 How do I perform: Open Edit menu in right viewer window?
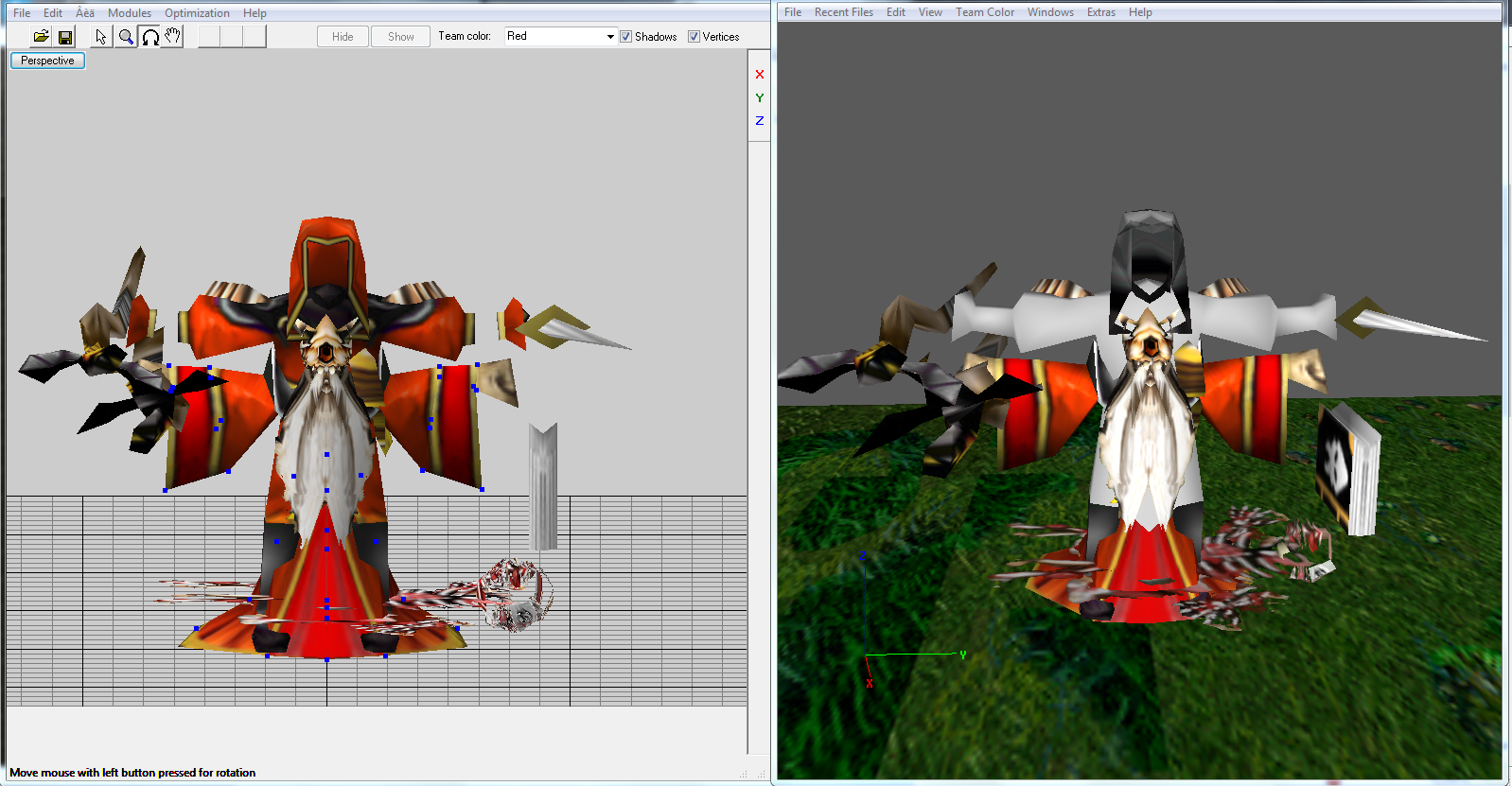point(896,12)
